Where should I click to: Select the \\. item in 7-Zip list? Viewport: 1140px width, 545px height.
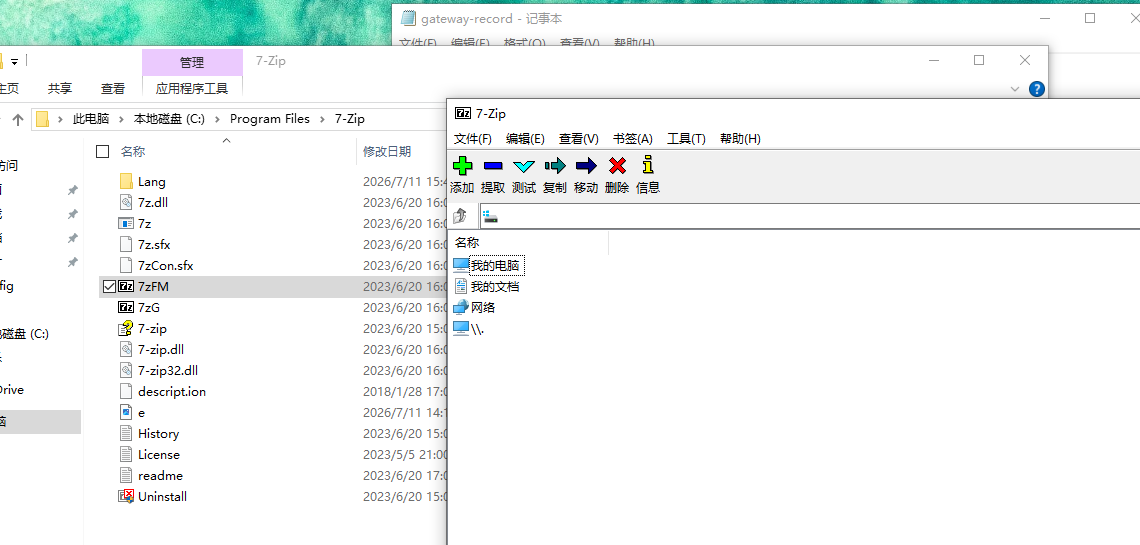click(x=468, y=328)
